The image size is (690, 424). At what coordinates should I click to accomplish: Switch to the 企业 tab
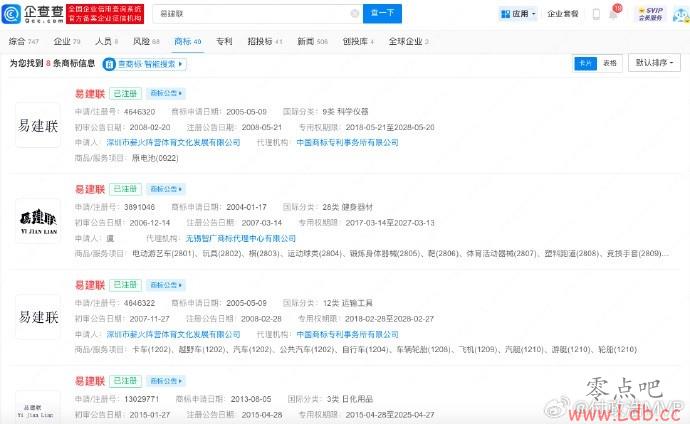67,41
